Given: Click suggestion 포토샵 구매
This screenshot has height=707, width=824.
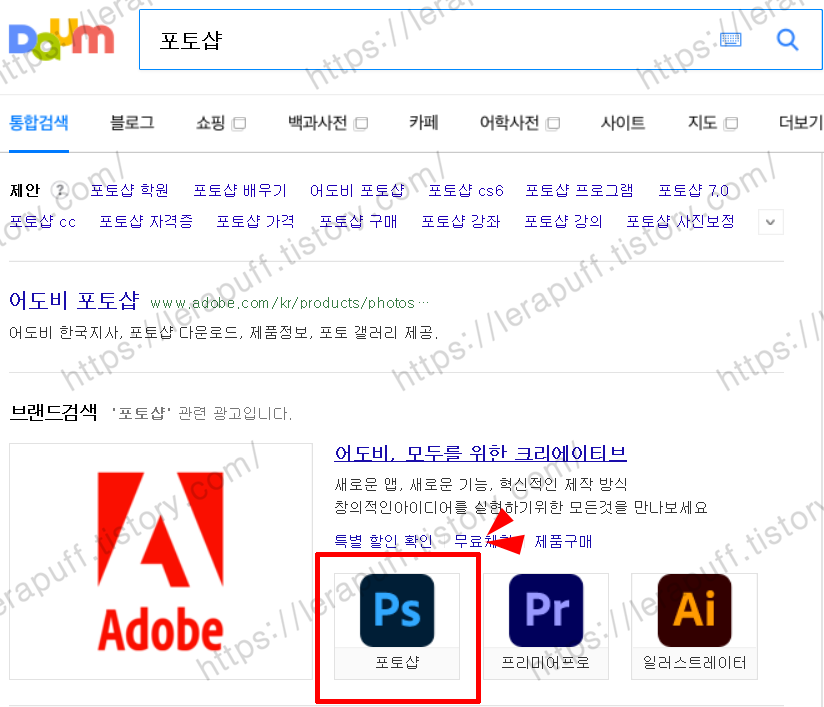Looking at the screenshot, I should [x=358, y=221].
